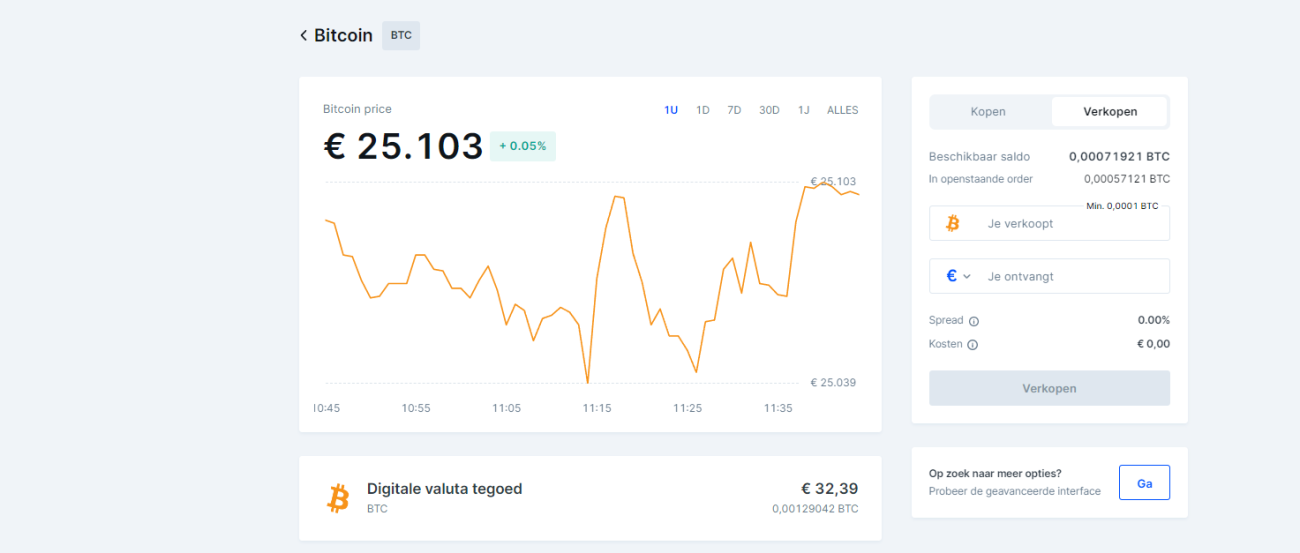Image resolution: width=1300 pixels, height=553 pixels.
Task: Click the open order amount 0,00057121 BTC
Action: 1127,179
